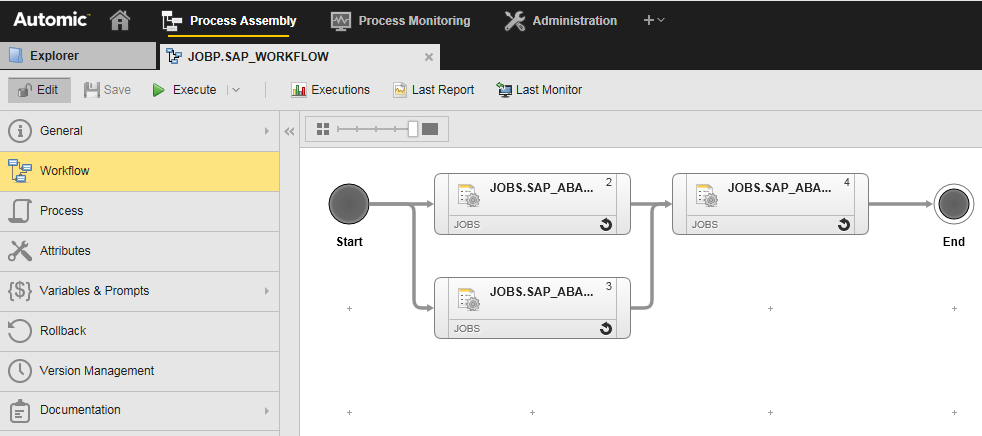Open the Last Monitor
The width and height of the screenshot is (982, 436).
point(539,90)
